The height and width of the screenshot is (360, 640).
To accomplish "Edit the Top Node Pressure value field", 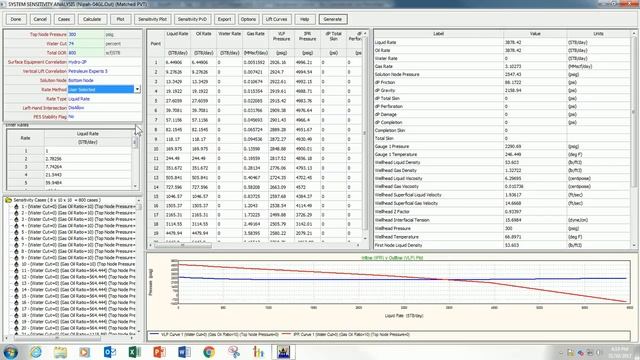I will (86, 34).
